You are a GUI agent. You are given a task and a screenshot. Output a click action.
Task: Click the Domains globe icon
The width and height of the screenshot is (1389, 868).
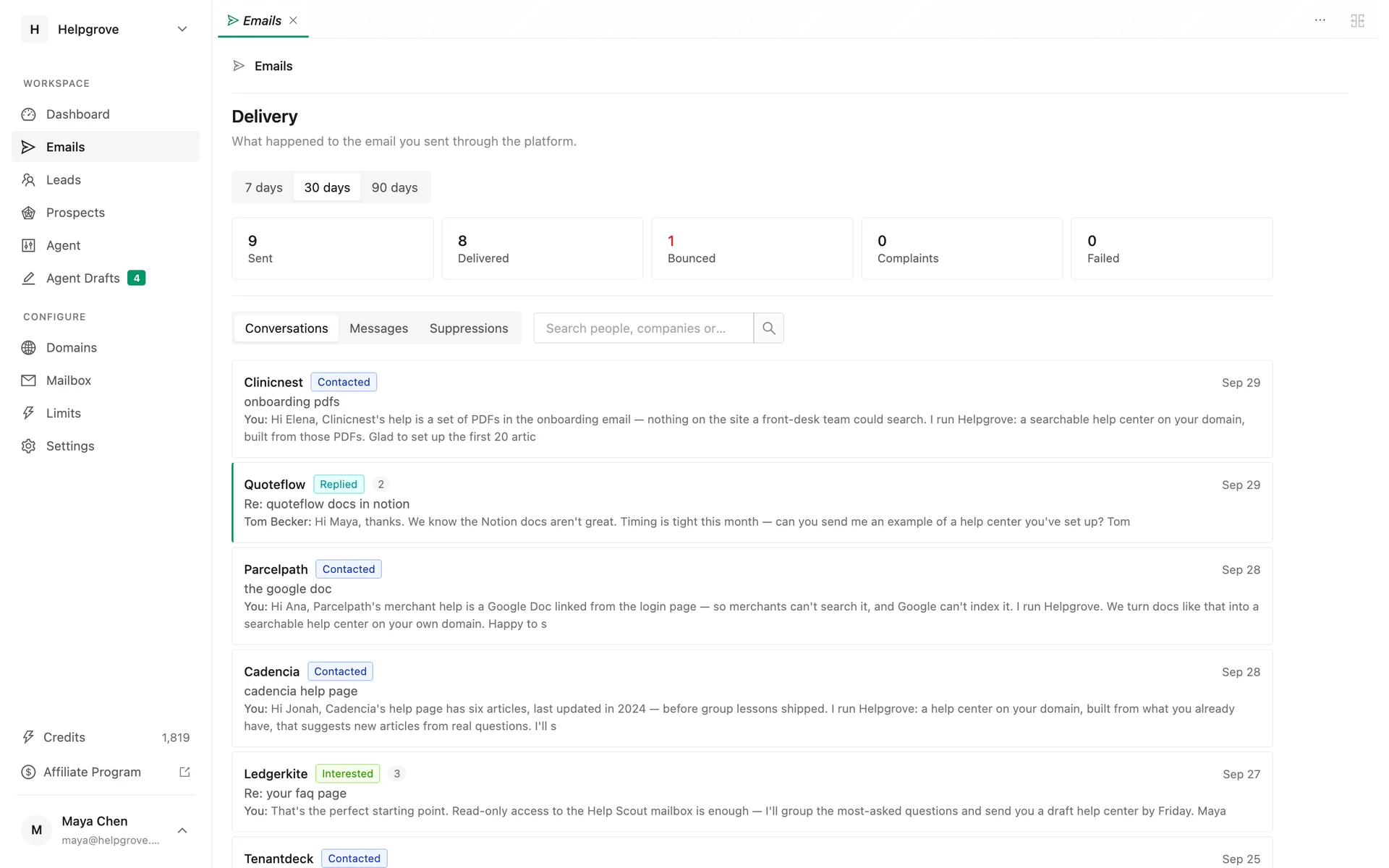[x=28, y=348]
